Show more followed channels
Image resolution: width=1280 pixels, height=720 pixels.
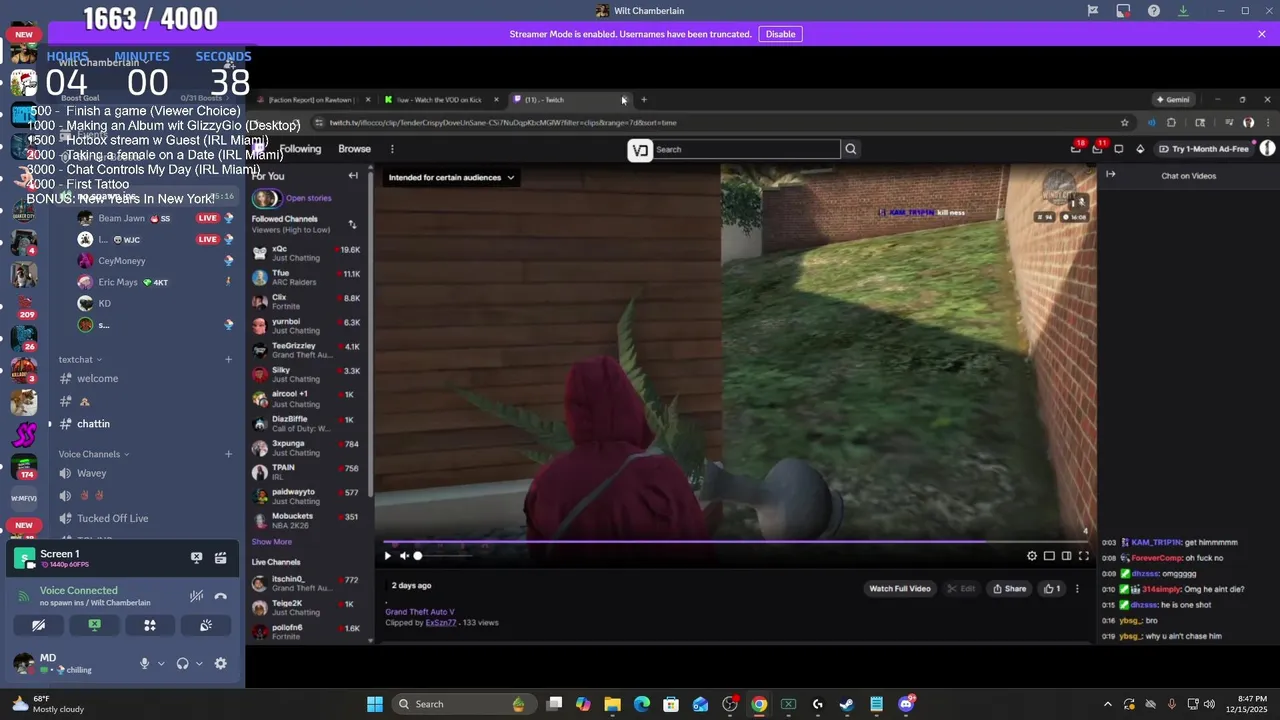pyautogui.click(x=272, y=542)
